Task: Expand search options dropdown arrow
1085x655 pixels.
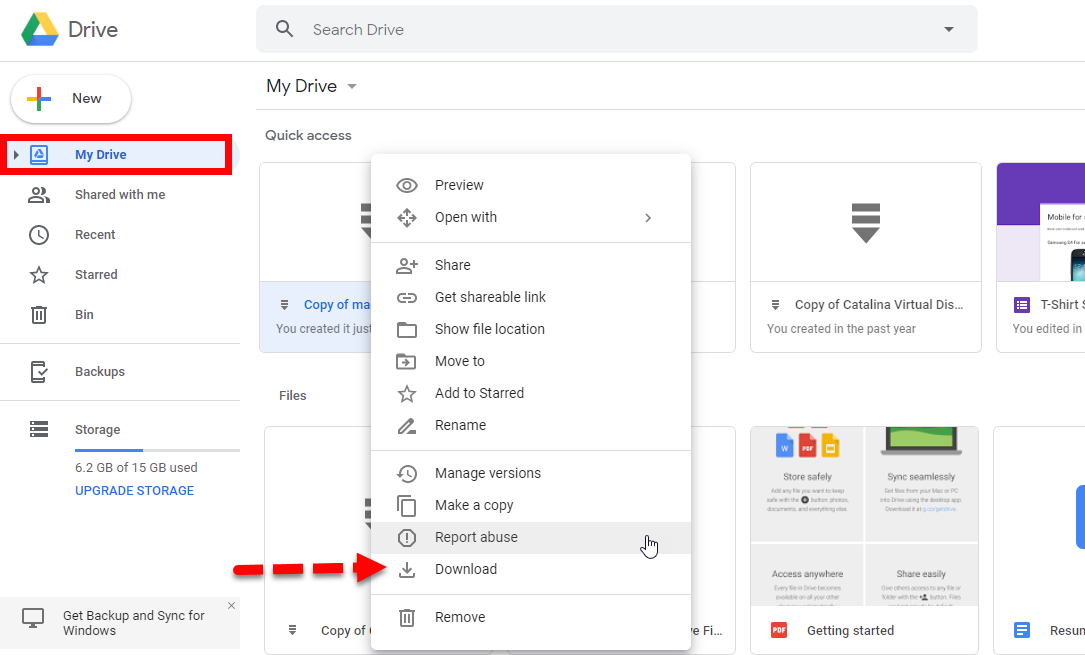Action: click(948, 30)
